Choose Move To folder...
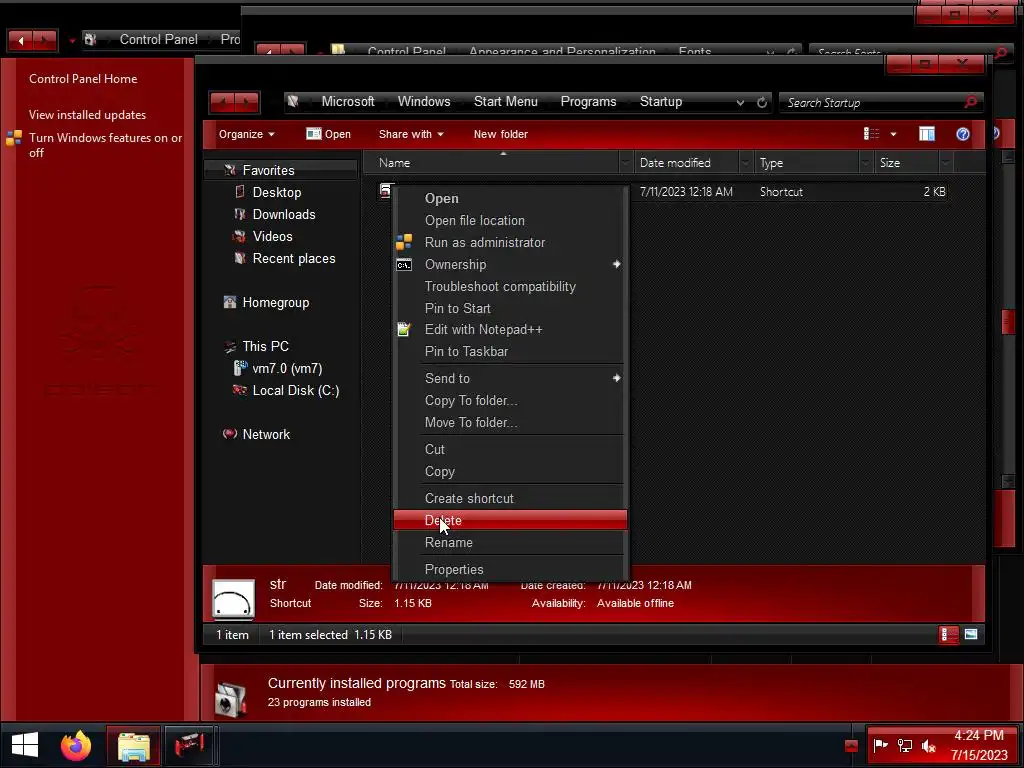The image size is (1024, 768). tap(510, 423)
